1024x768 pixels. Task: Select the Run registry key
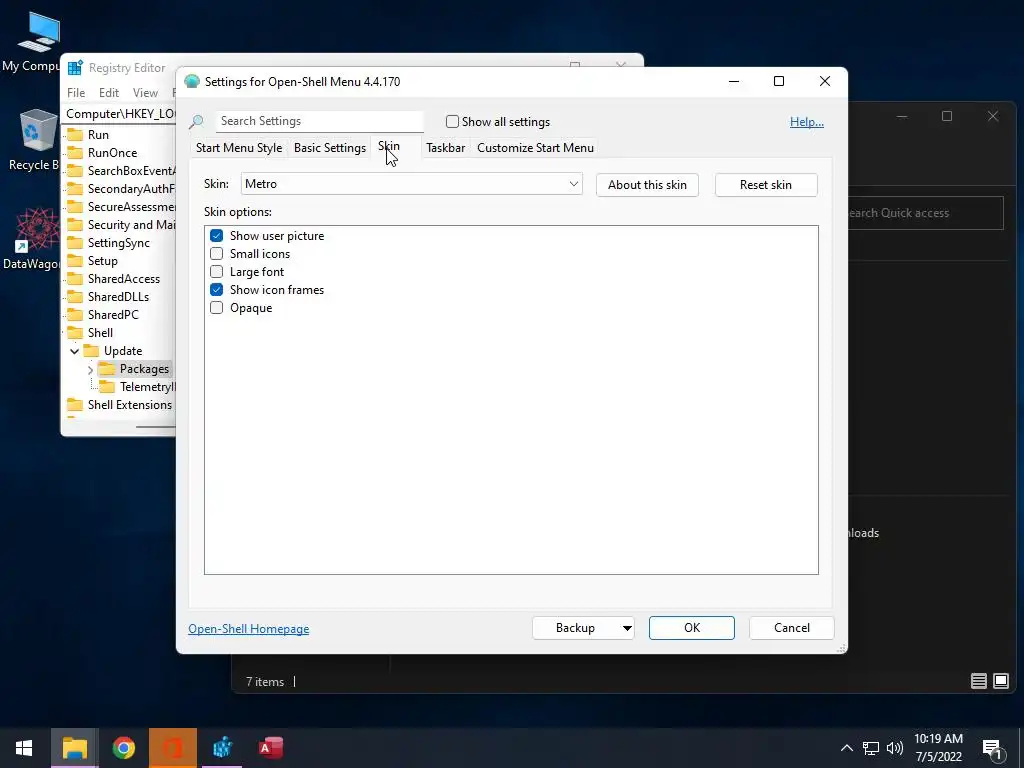click(98, 135)
